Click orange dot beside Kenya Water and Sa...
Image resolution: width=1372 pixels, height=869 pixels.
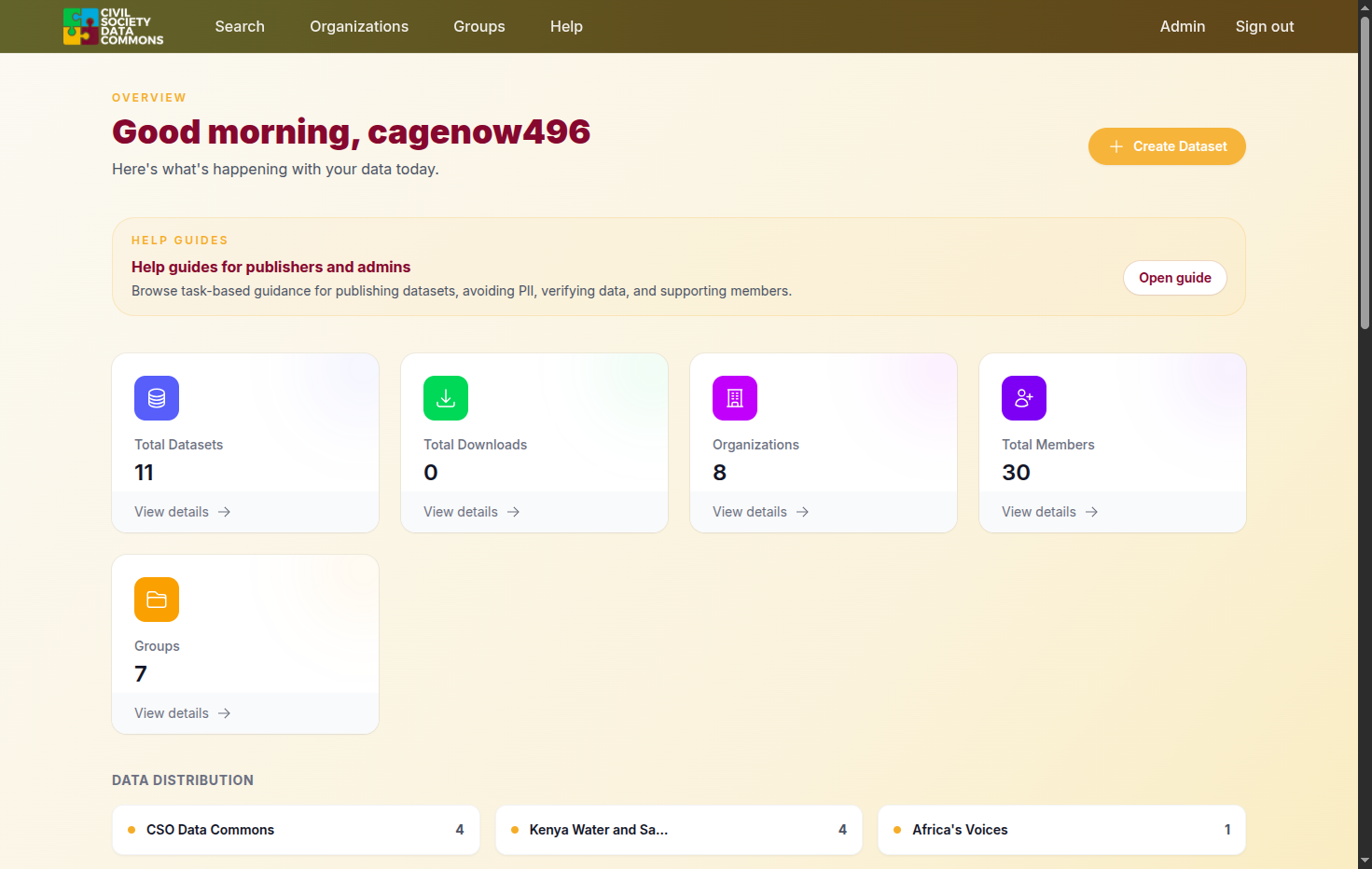click(515, 830)
